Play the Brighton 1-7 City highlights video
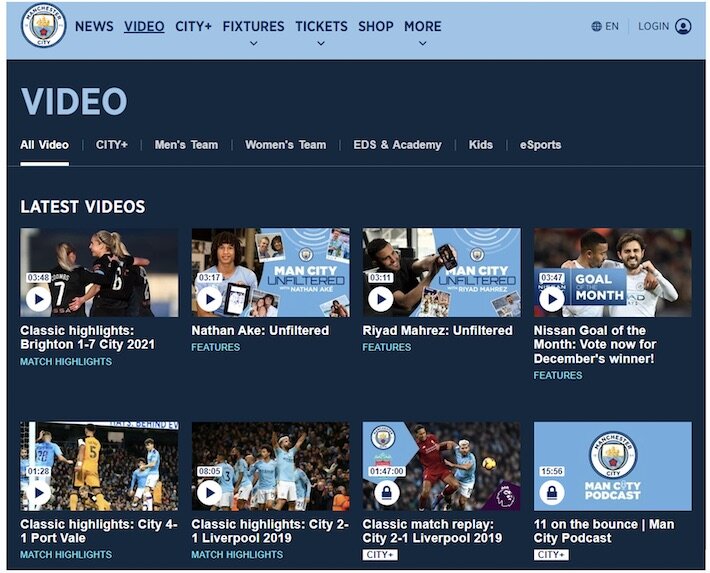The image size is (710, 573). pyautogui.click(x=38, y=299)
